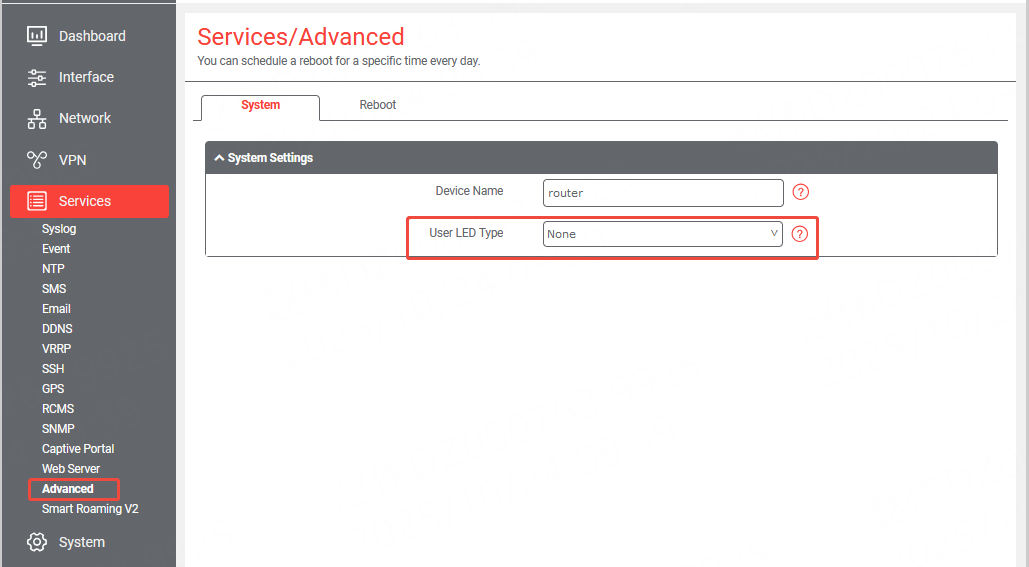Switch to the Reboot tab
This screenshot has width=1029, height=567.
click(378, 105)
